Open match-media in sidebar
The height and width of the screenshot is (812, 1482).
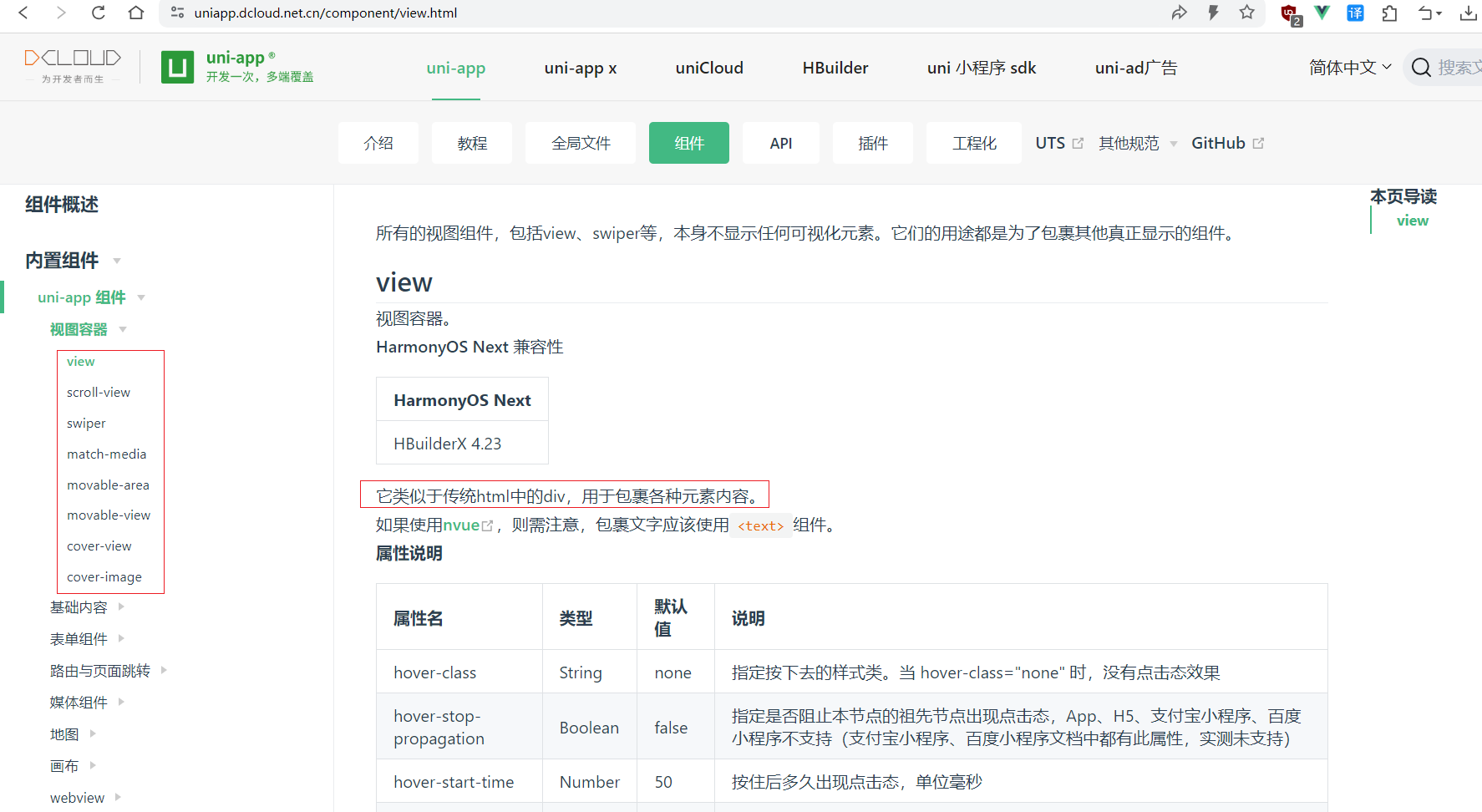pyautogui.click(x=107, y=454)
